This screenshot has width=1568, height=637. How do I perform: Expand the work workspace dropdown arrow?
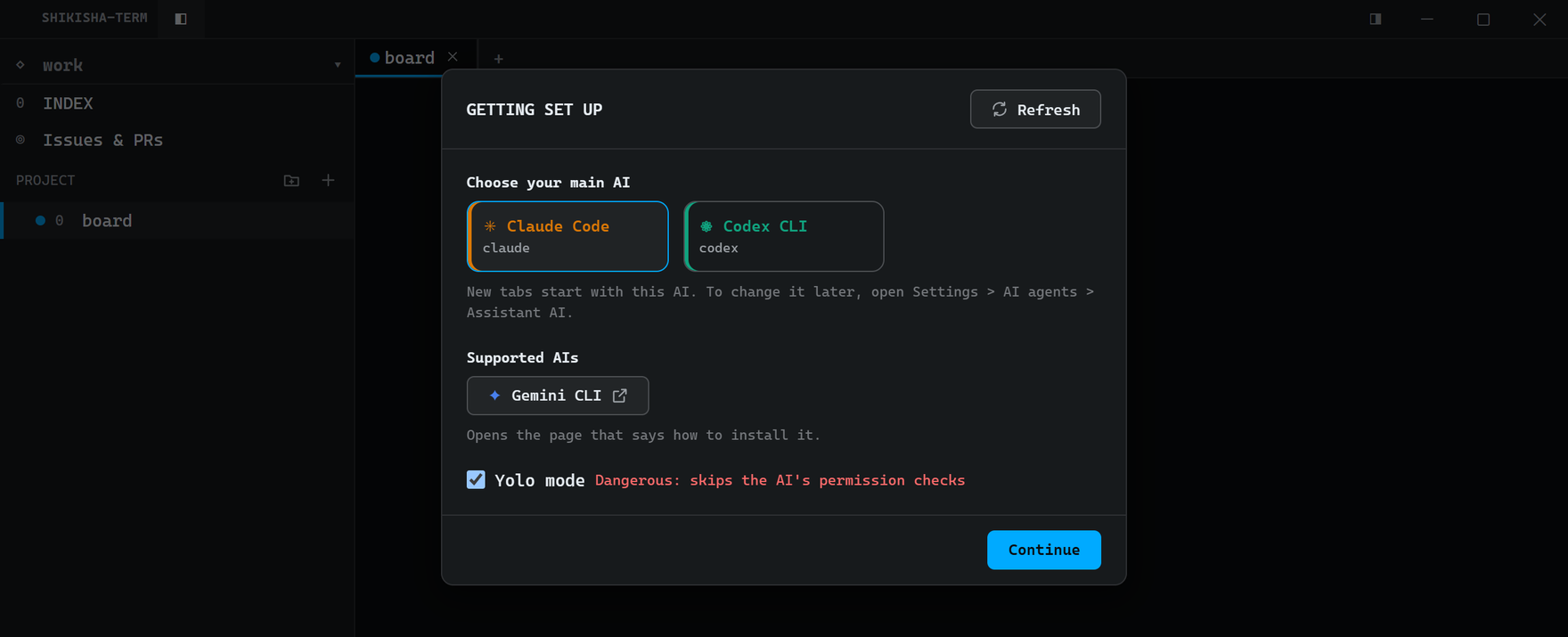(338, 65)
